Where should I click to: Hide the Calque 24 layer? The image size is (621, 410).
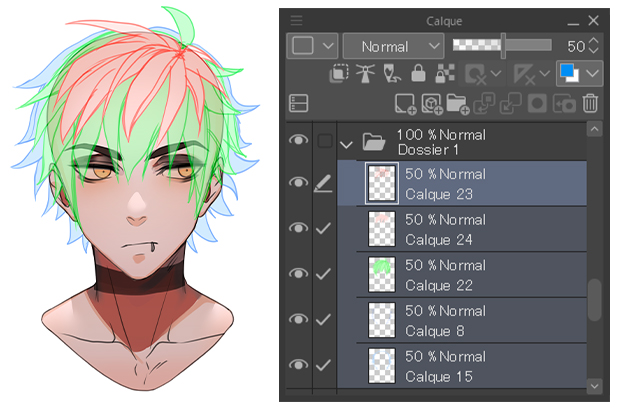tap(298, 228)
